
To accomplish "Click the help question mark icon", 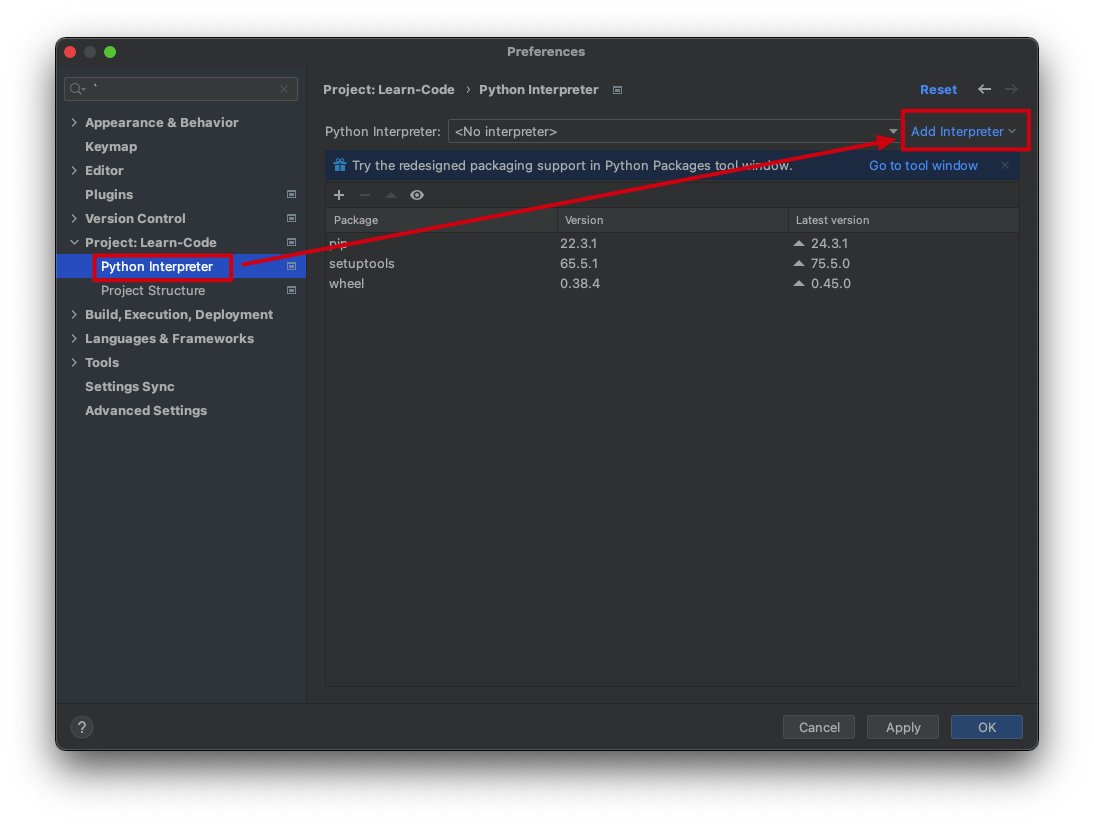I will click(82, 727).
